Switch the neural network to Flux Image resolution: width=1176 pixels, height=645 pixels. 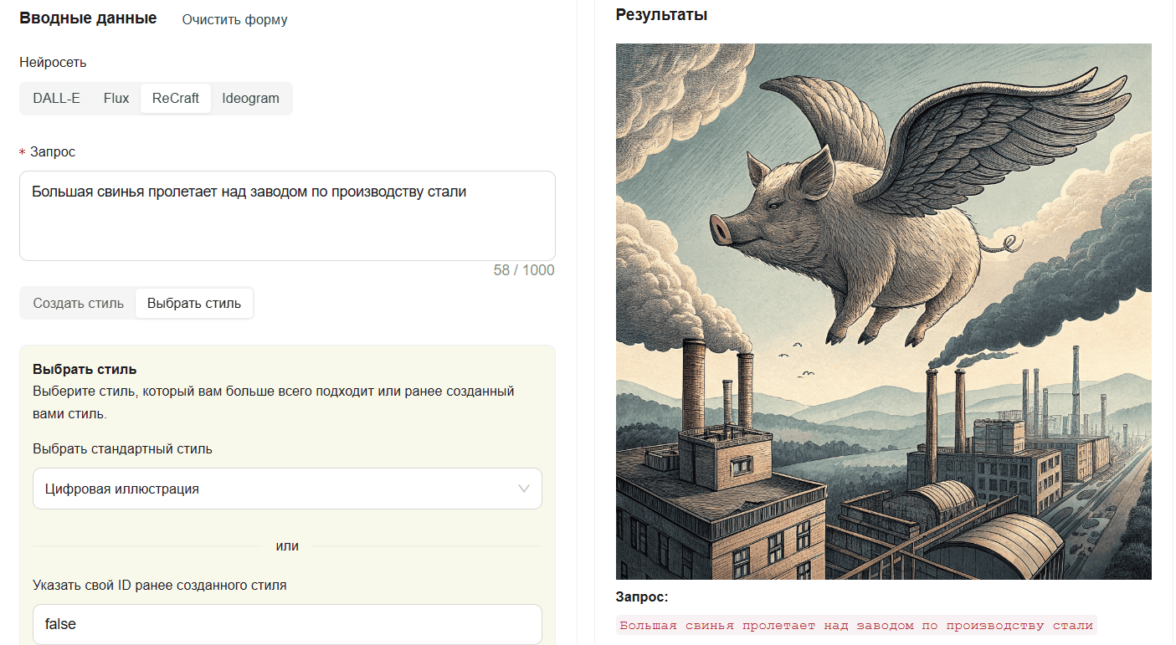[116, 98]
